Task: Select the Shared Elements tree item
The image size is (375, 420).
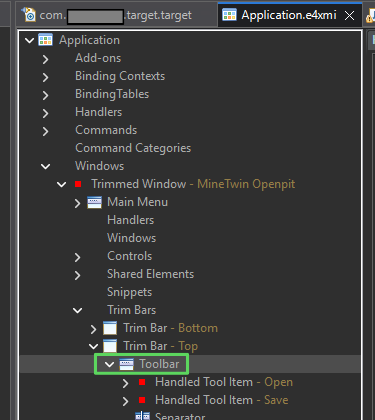Action: pyautogui.click(x=150, y=274)
